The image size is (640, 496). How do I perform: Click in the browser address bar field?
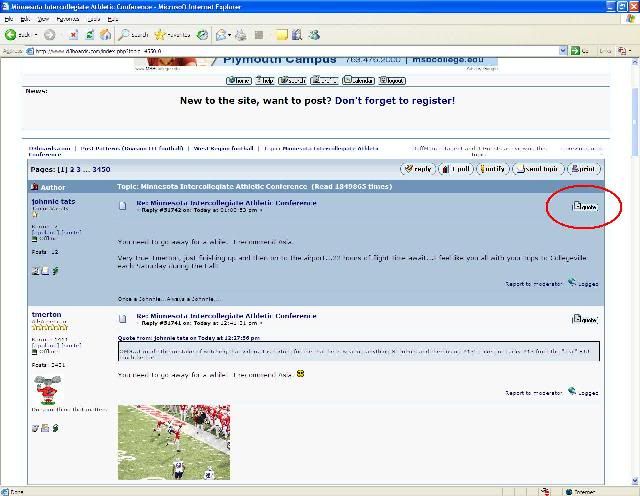[x=294, y=51]
